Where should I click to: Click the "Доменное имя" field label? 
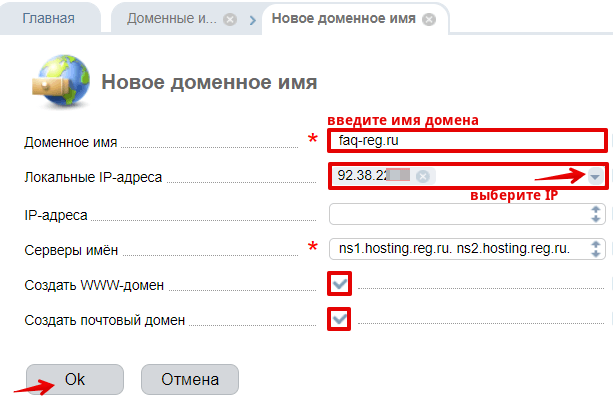(x=64, y=142)
